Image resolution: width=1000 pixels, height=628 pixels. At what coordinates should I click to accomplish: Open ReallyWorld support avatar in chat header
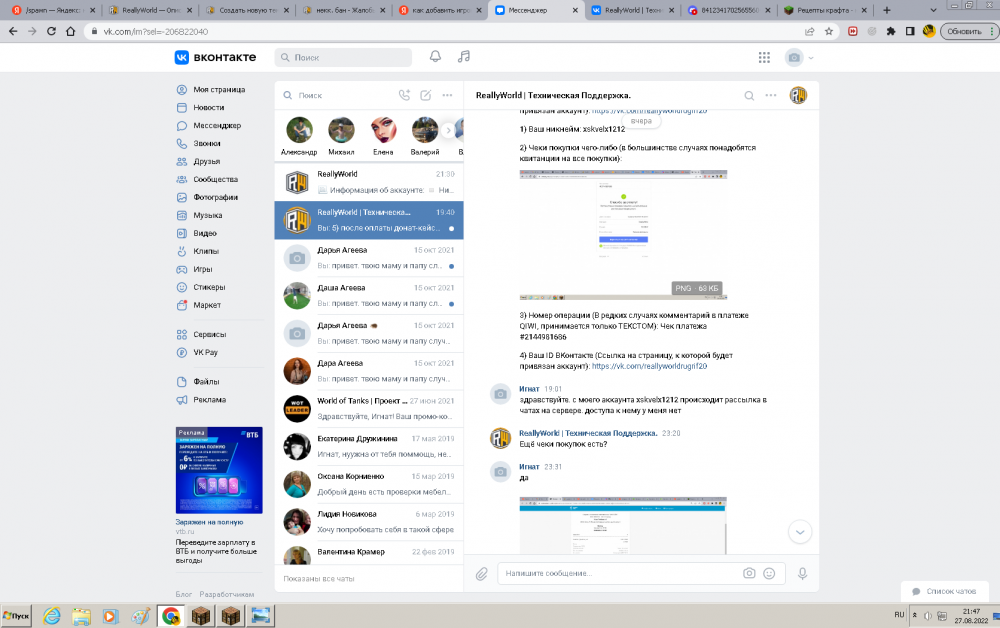[x=798, y=95]
